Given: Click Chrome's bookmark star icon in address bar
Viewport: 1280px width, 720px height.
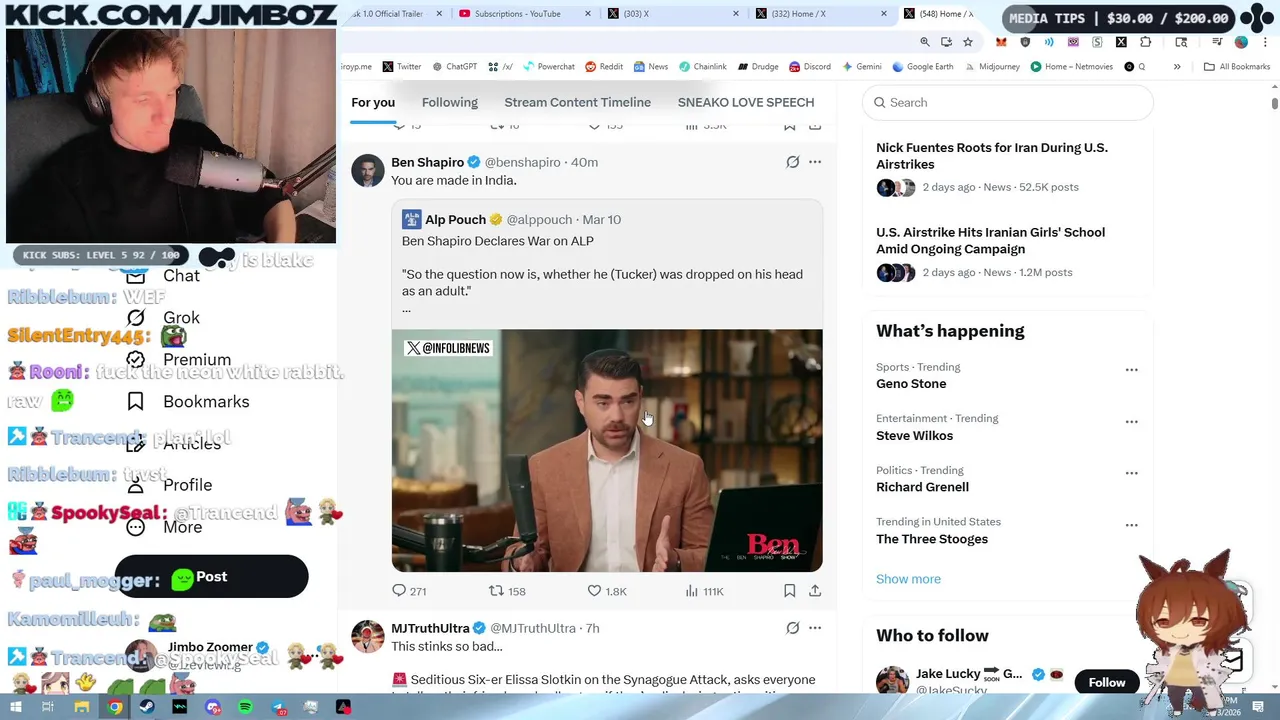Looking at the screenshot, I should (968, 42).
